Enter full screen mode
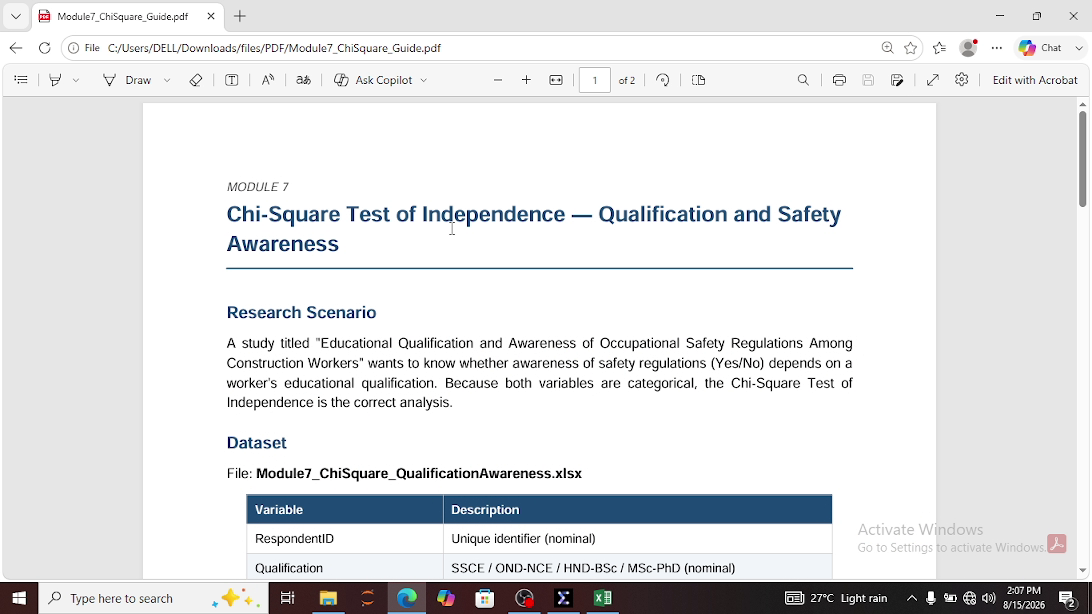The height and width of the screenshot is (614, 1092). point(933,80)
